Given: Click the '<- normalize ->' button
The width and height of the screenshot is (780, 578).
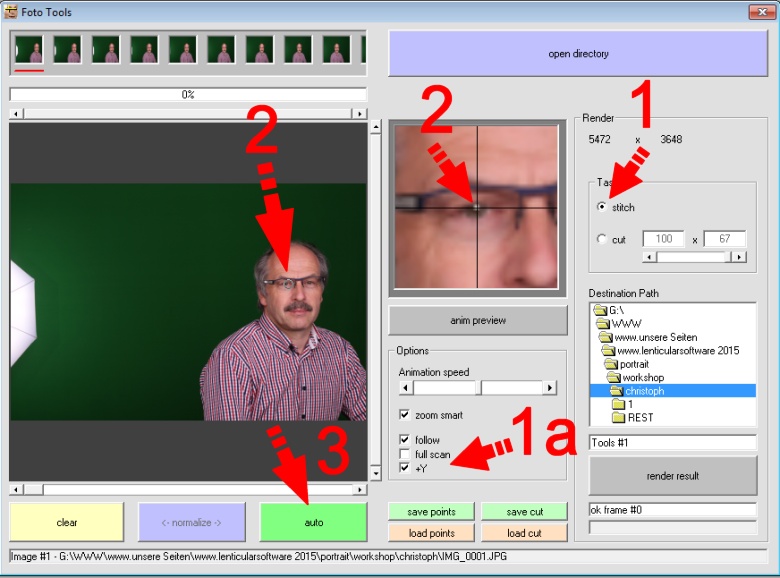Looking at the screenshot, I should pos(191,522).
